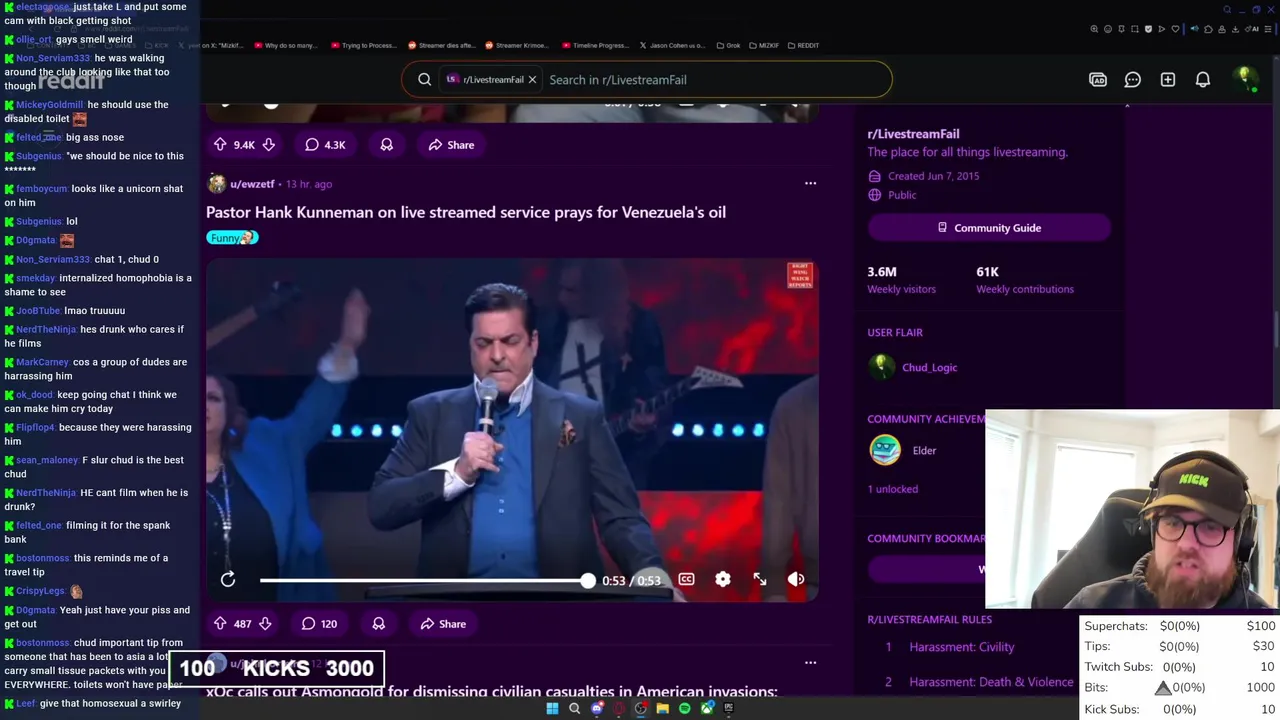
Task: Open the Streamer dies bookmark
Action: click(x=441, y=45)
